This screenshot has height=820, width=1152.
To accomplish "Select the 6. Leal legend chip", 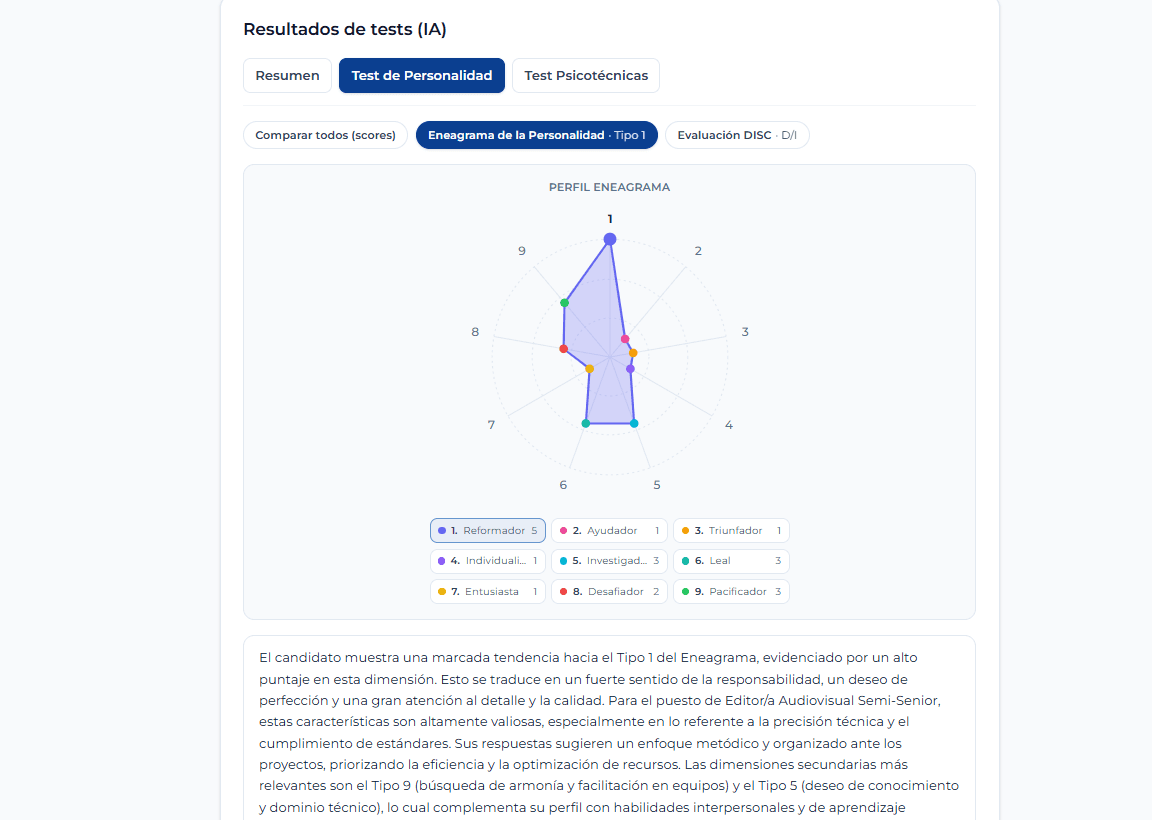I will (x=731, y=561).
